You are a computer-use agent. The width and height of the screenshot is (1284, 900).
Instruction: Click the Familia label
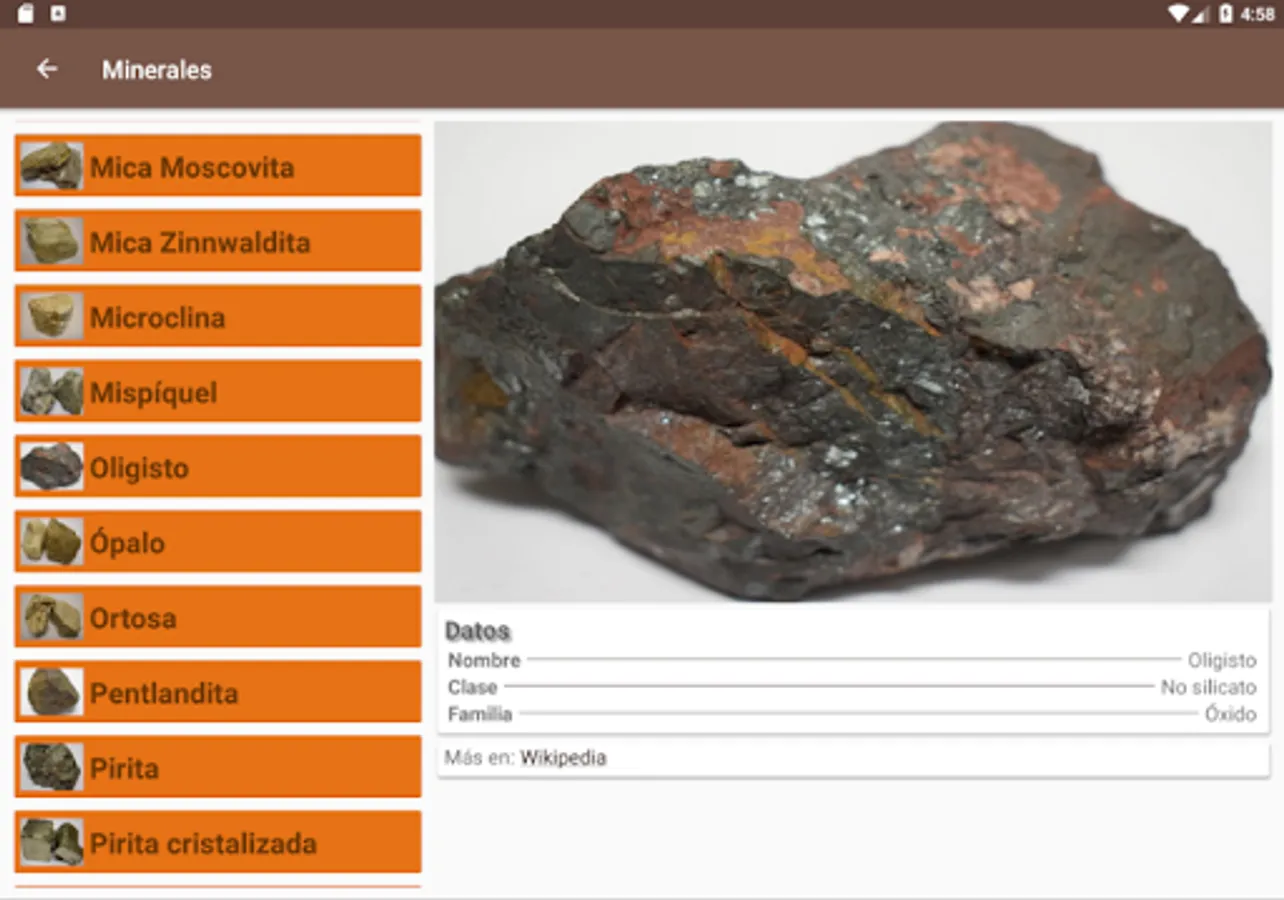click(480, 714)
